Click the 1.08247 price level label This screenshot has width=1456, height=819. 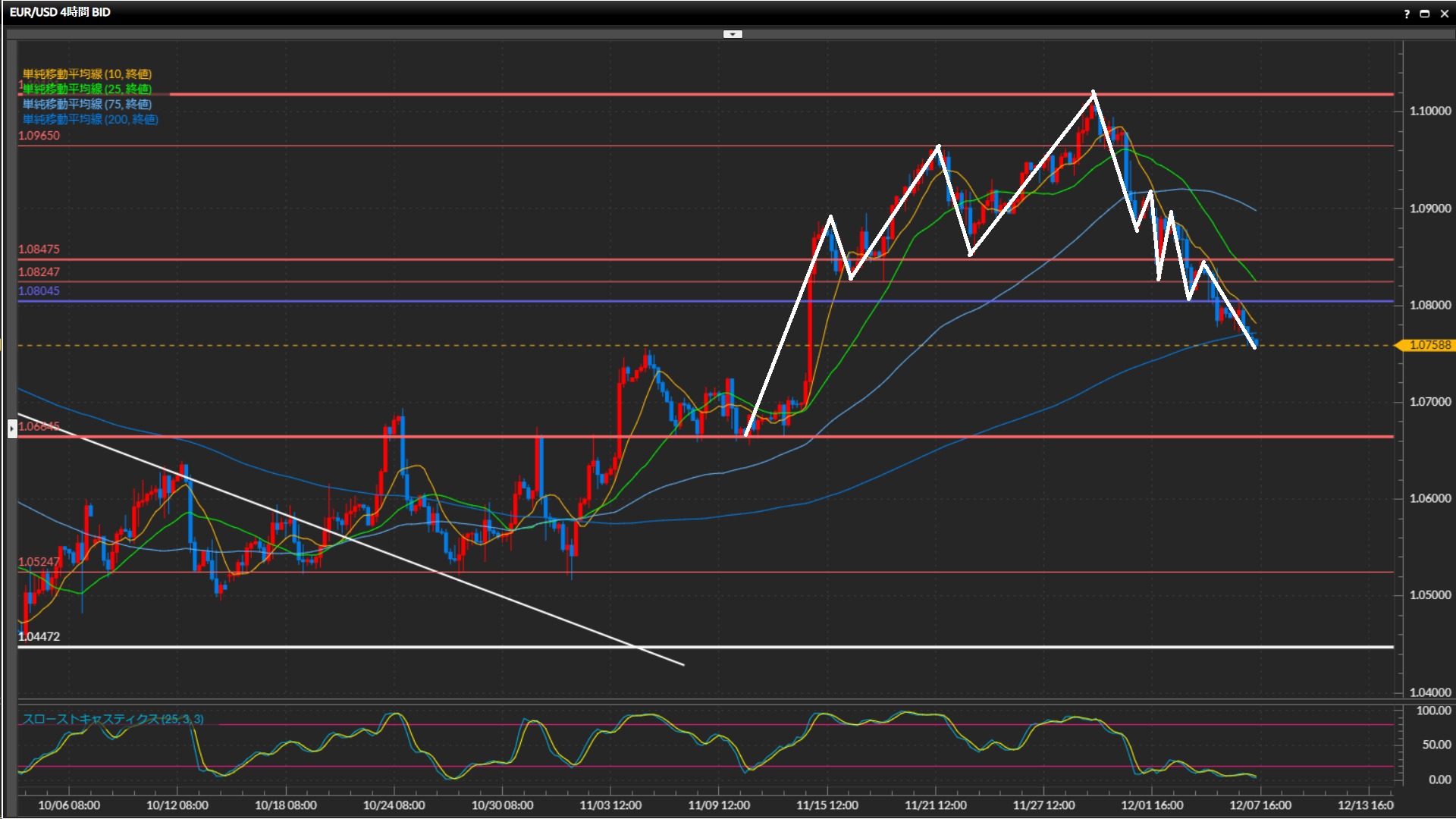pyautogui.click(x=39, y=271)
